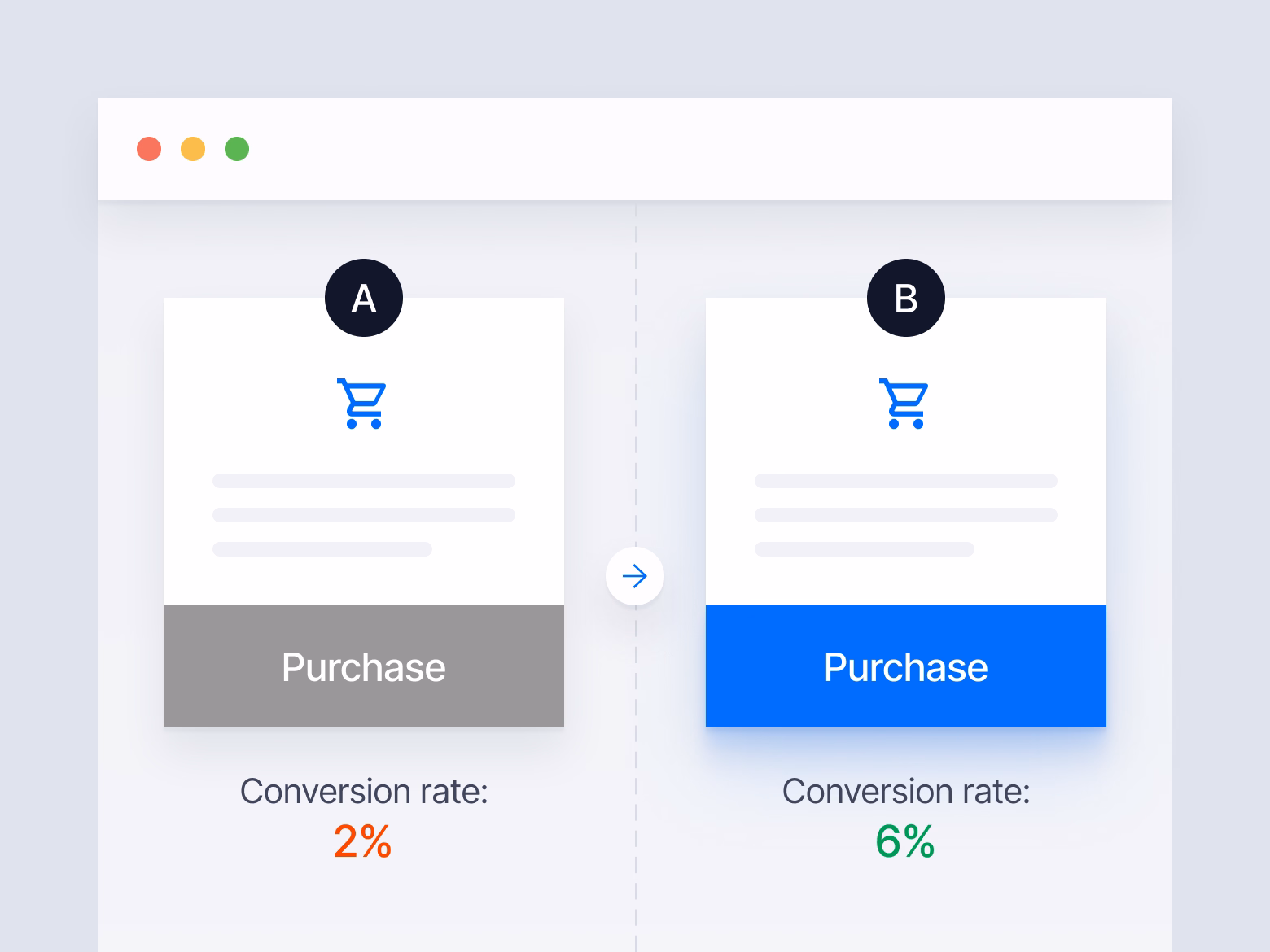This screenshot has width=1270, height=952.
Task: Click the short third placeholder line in card A
Action: [322, 549]
